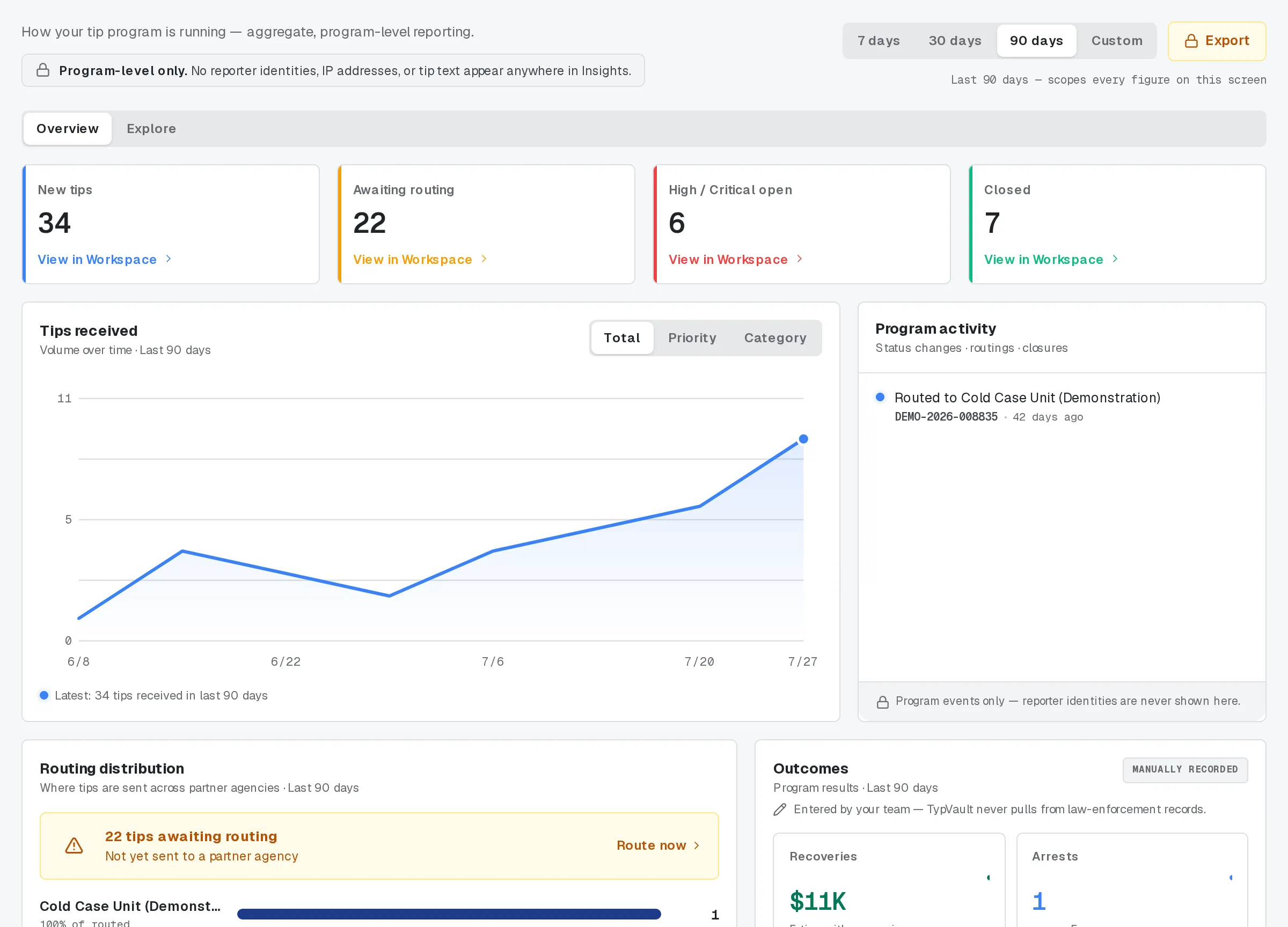Click the Recoveries $11K card

pyautogui.click(x=889, y=880)
